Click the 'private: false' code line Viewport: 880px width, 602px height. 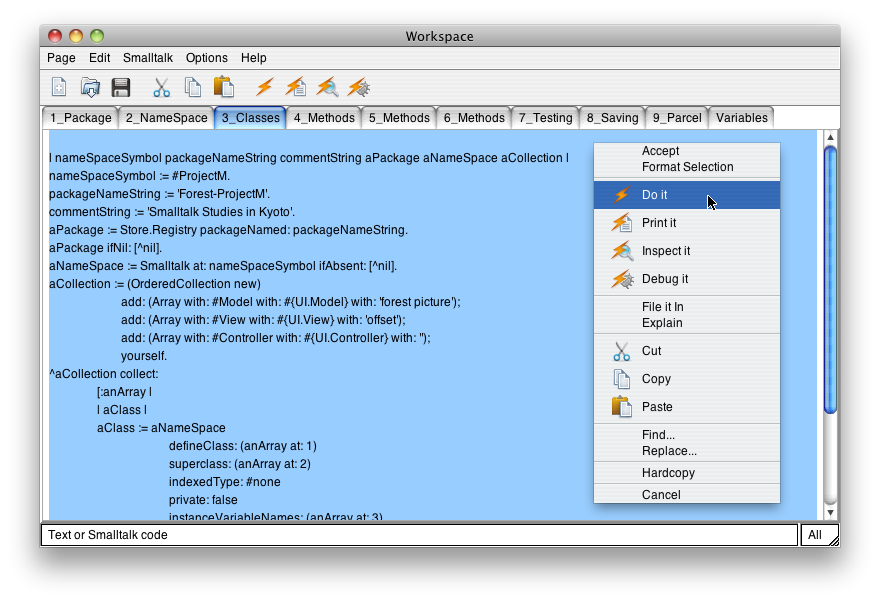pos(203,500)
